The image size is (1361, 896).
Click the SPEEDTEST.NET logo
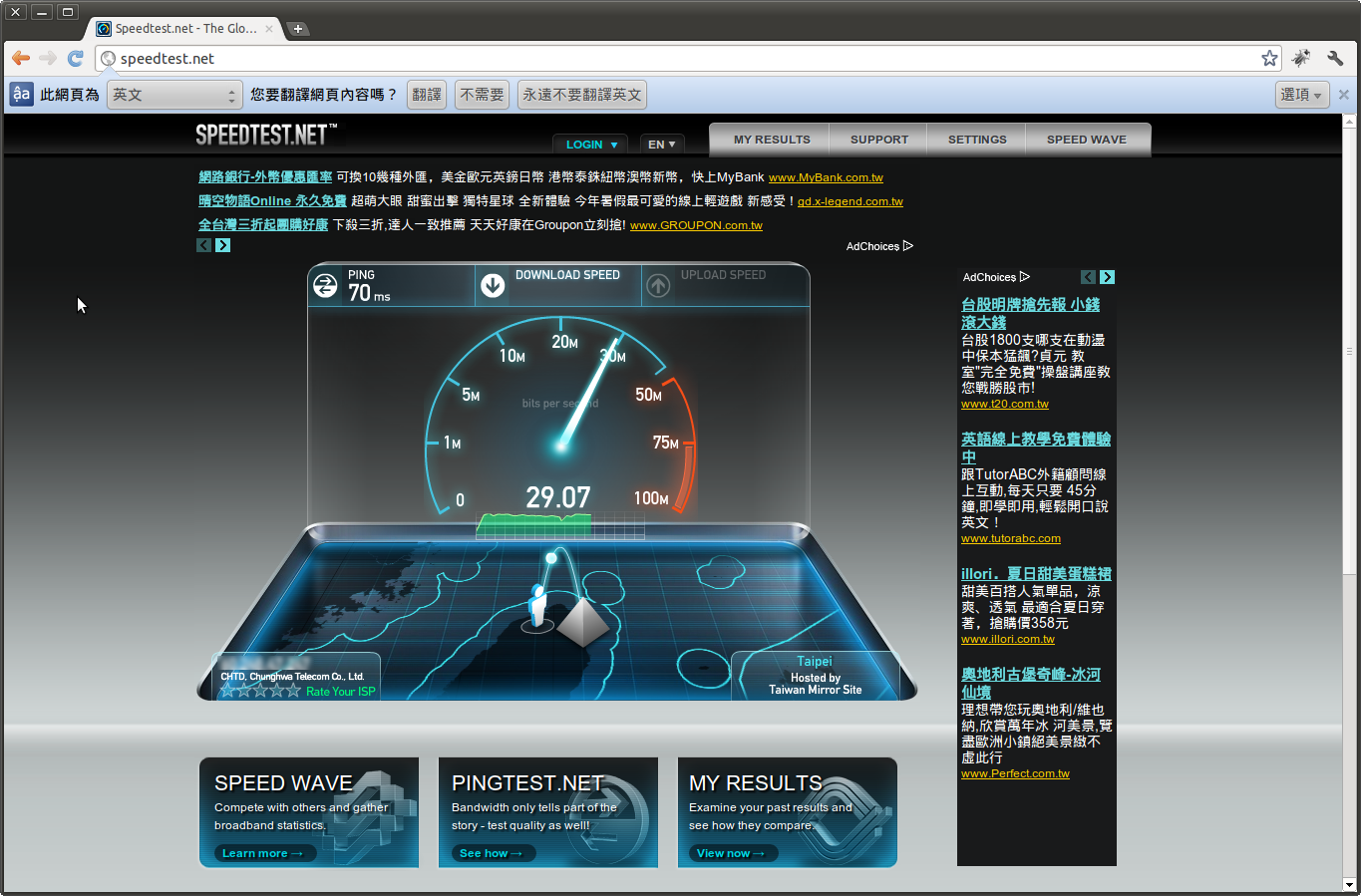(266, 135)
